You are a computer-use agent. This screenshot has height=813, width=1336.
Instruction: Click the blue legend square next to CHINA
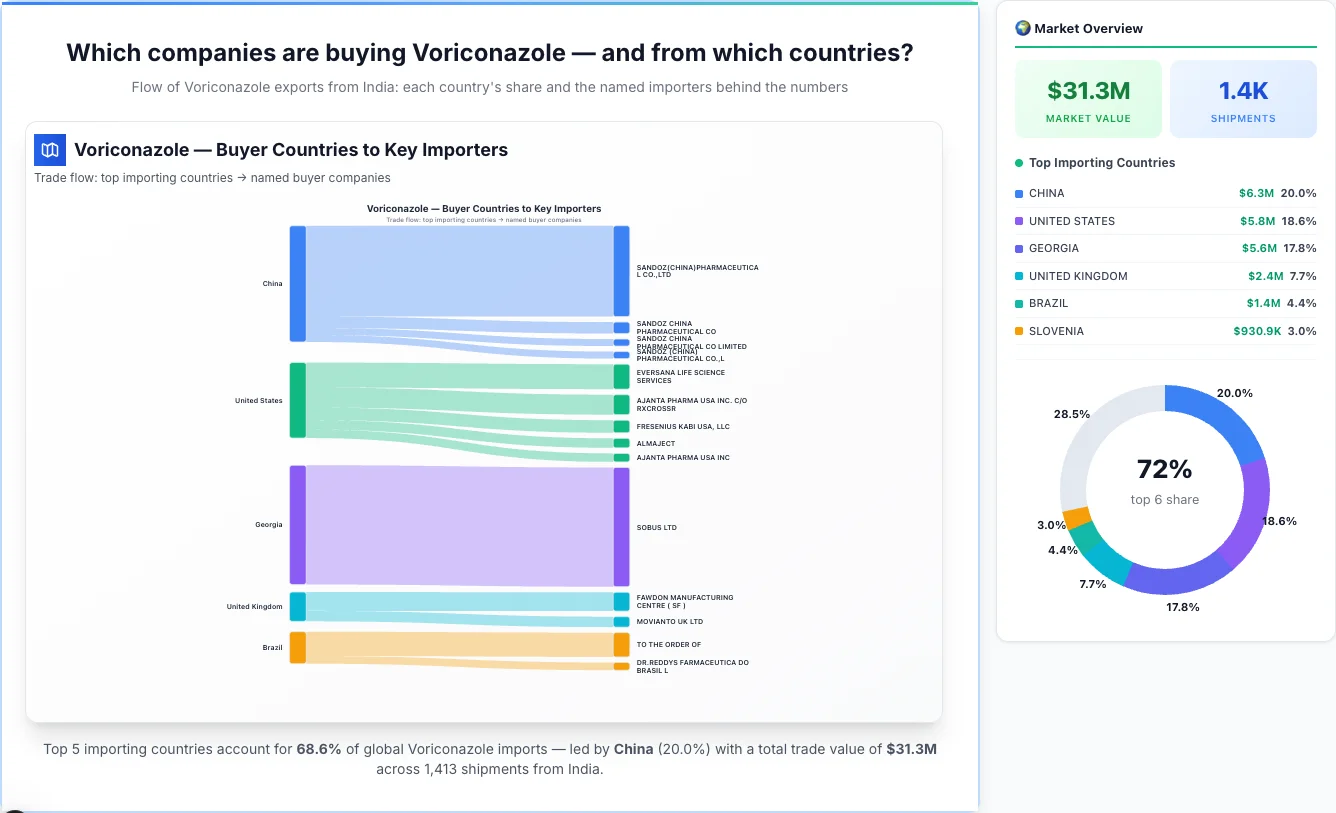(1017, 193)
